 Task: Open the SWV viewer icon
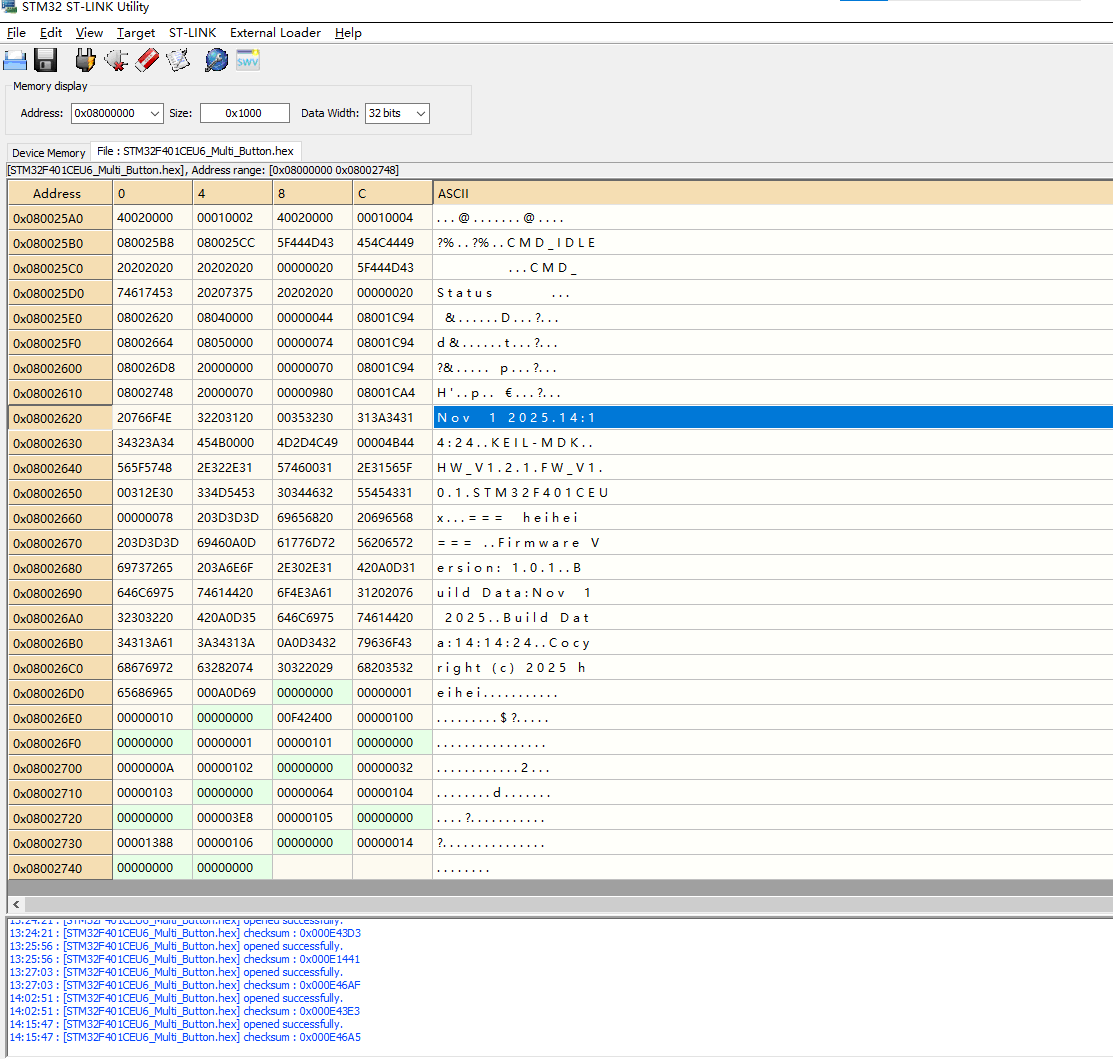pyautogui.click(x=248, y=60)
